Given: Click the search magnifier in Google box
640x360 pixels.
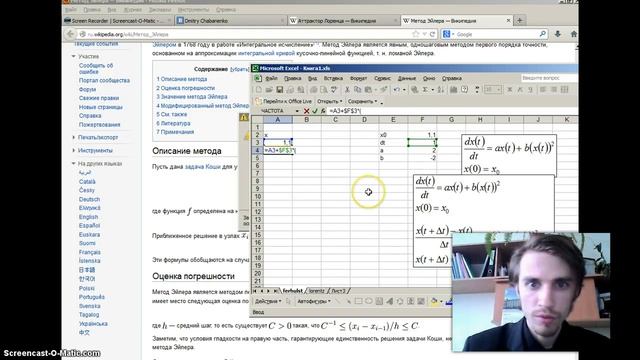Looking at the screenshot, I should pyautogui.click(x=542, y=34).
